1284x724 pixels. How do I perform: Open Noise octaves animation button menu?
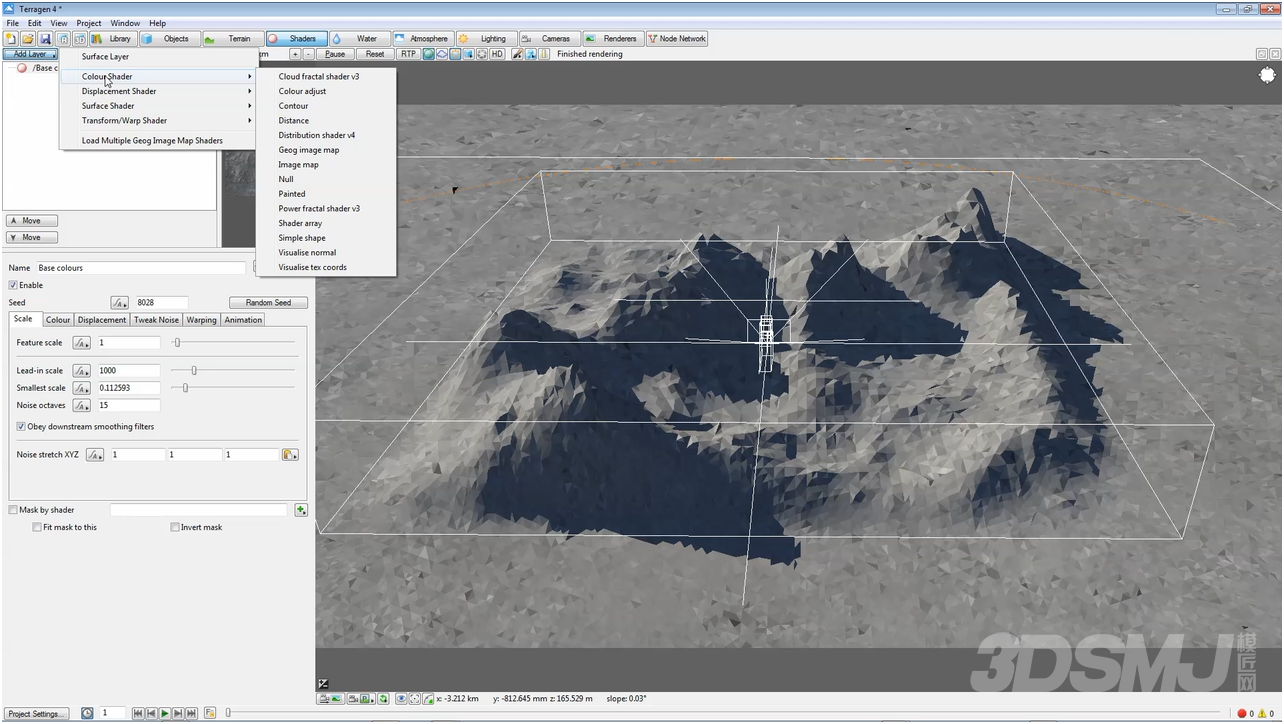(x=82, y=406)
